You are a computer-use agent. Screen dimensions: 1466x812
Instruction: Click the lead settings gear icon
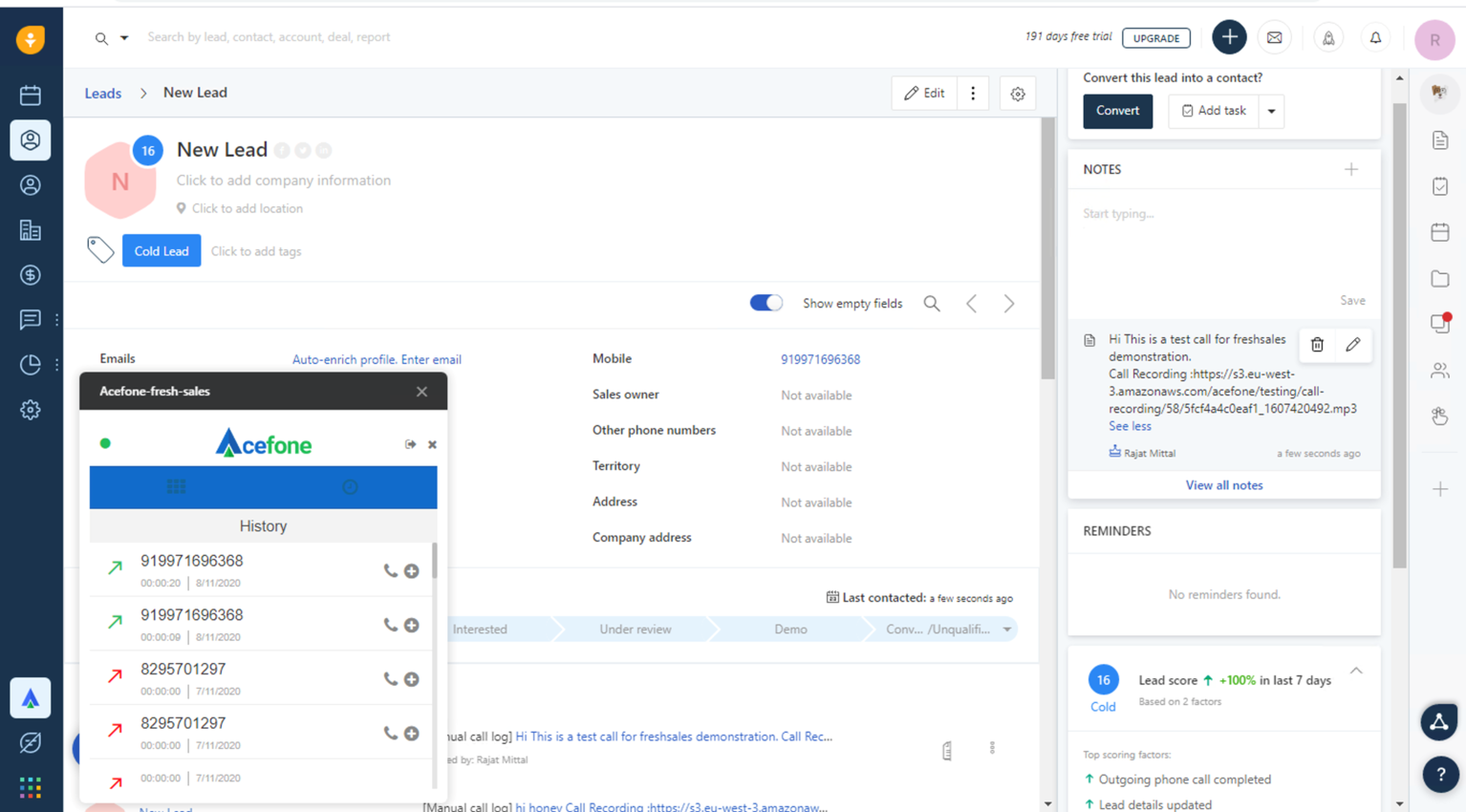coord(1018,94)
